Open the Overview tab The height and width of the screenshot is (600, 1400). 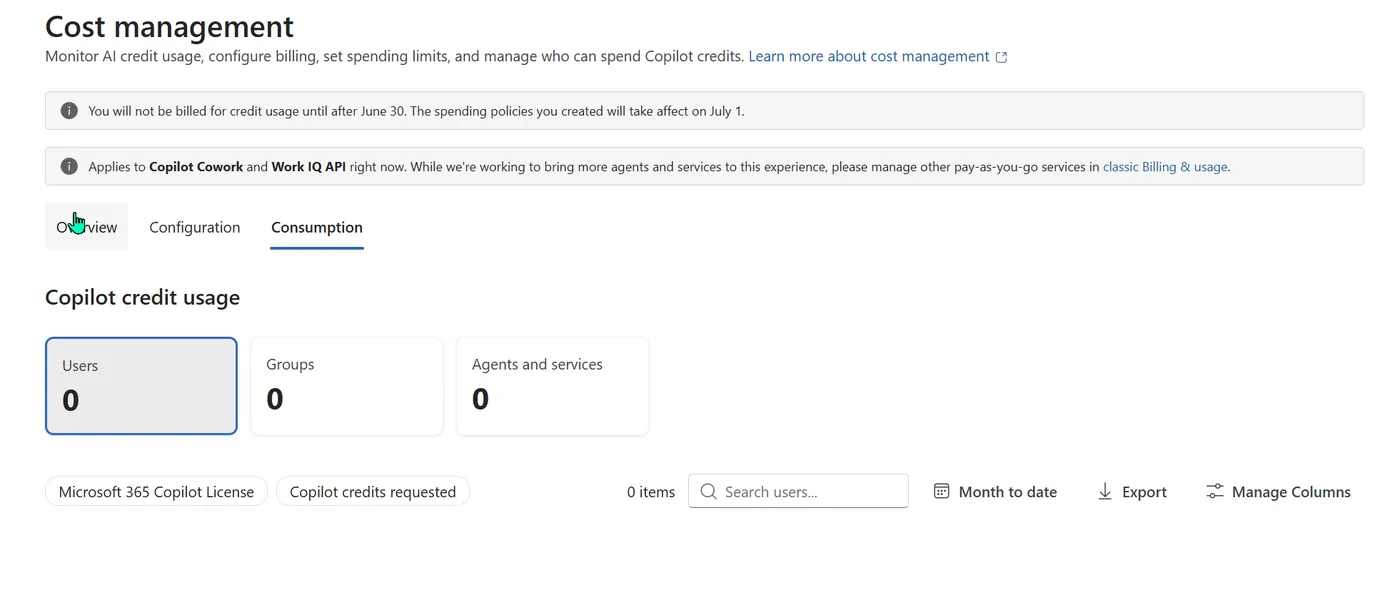point(86,227)
